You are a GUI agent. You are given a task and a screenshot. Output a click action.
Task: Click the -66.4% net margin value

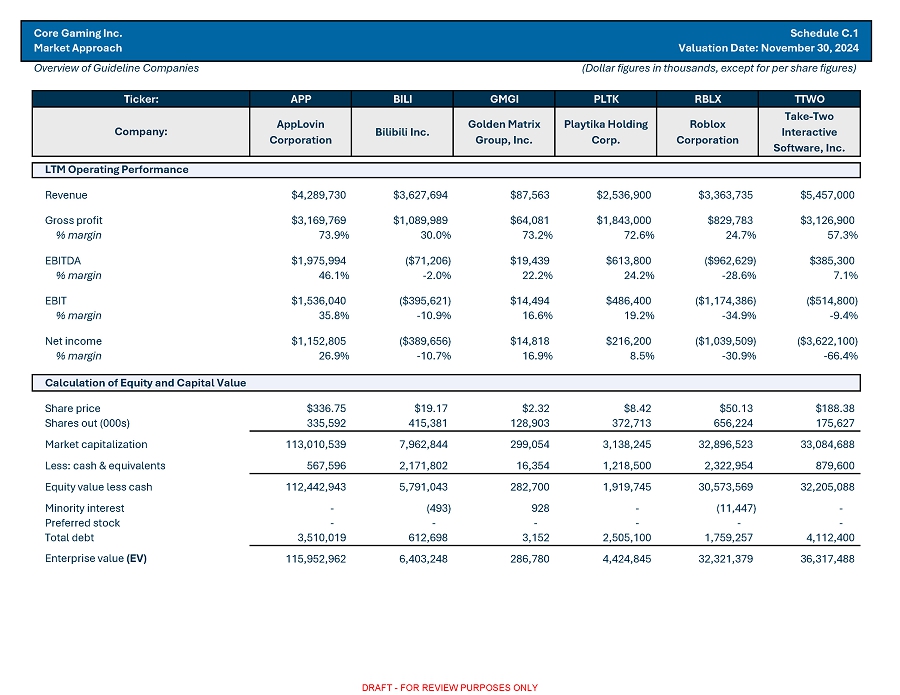click(x=840, y=356)
